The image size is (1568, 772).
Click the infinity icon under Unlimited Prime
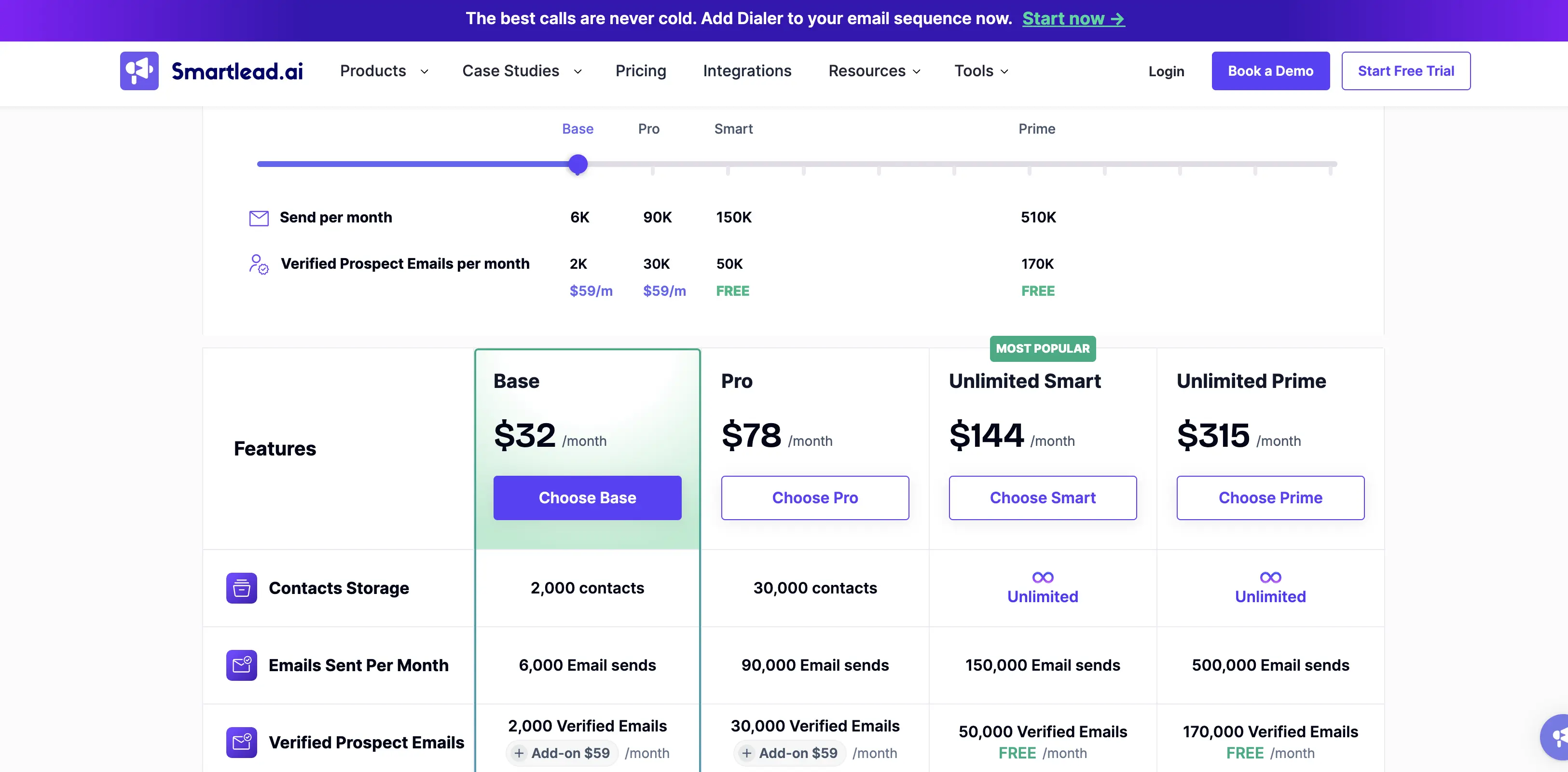[1270, 577]
